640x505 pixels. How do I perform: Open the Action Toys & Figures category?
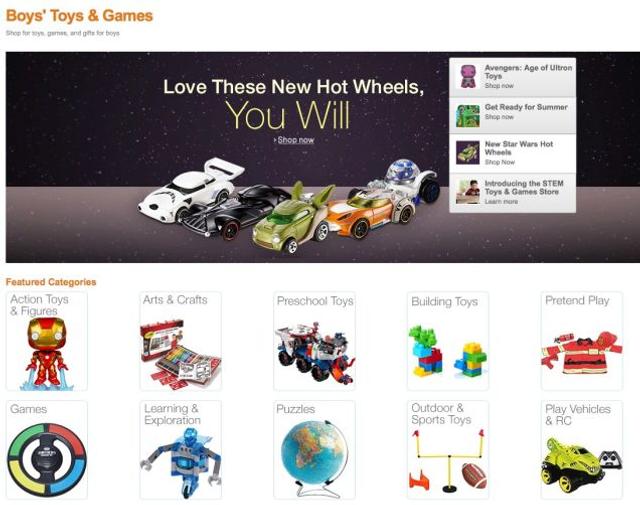(47, 341)
